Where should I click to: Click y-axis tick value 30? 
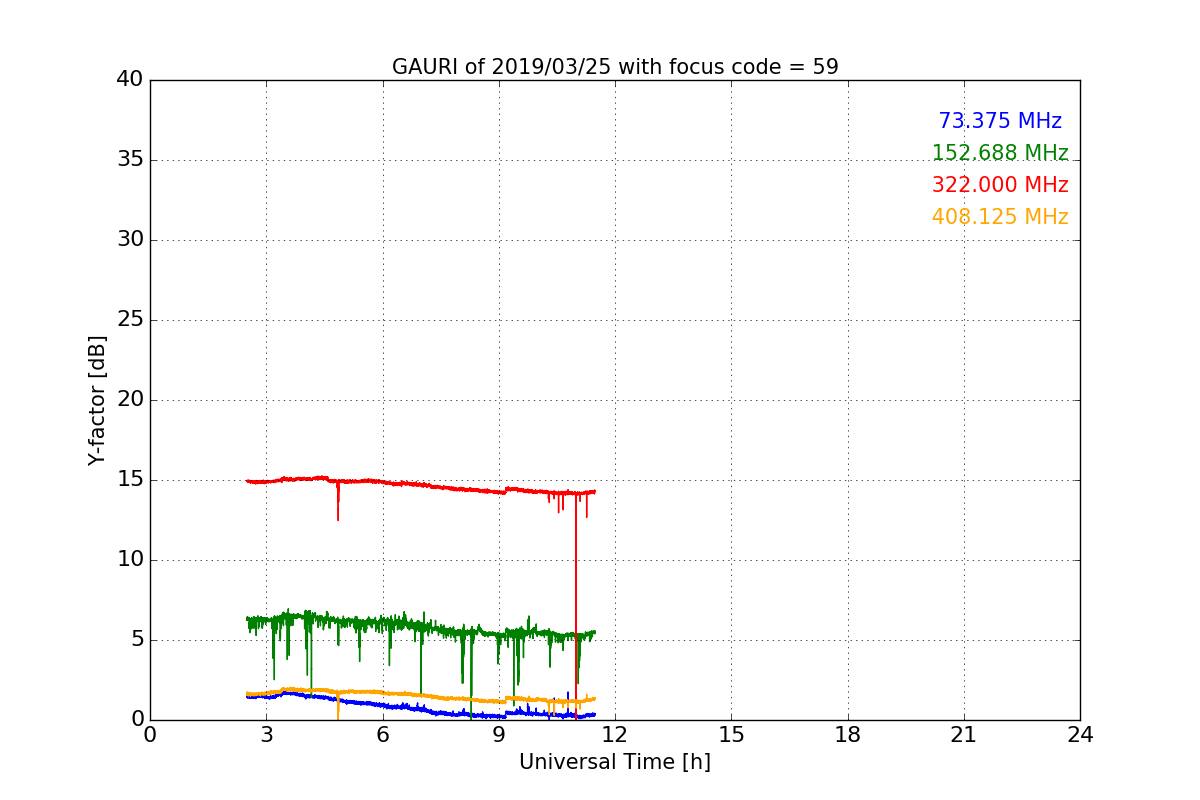pyautogui.click(x=130, y=240)
